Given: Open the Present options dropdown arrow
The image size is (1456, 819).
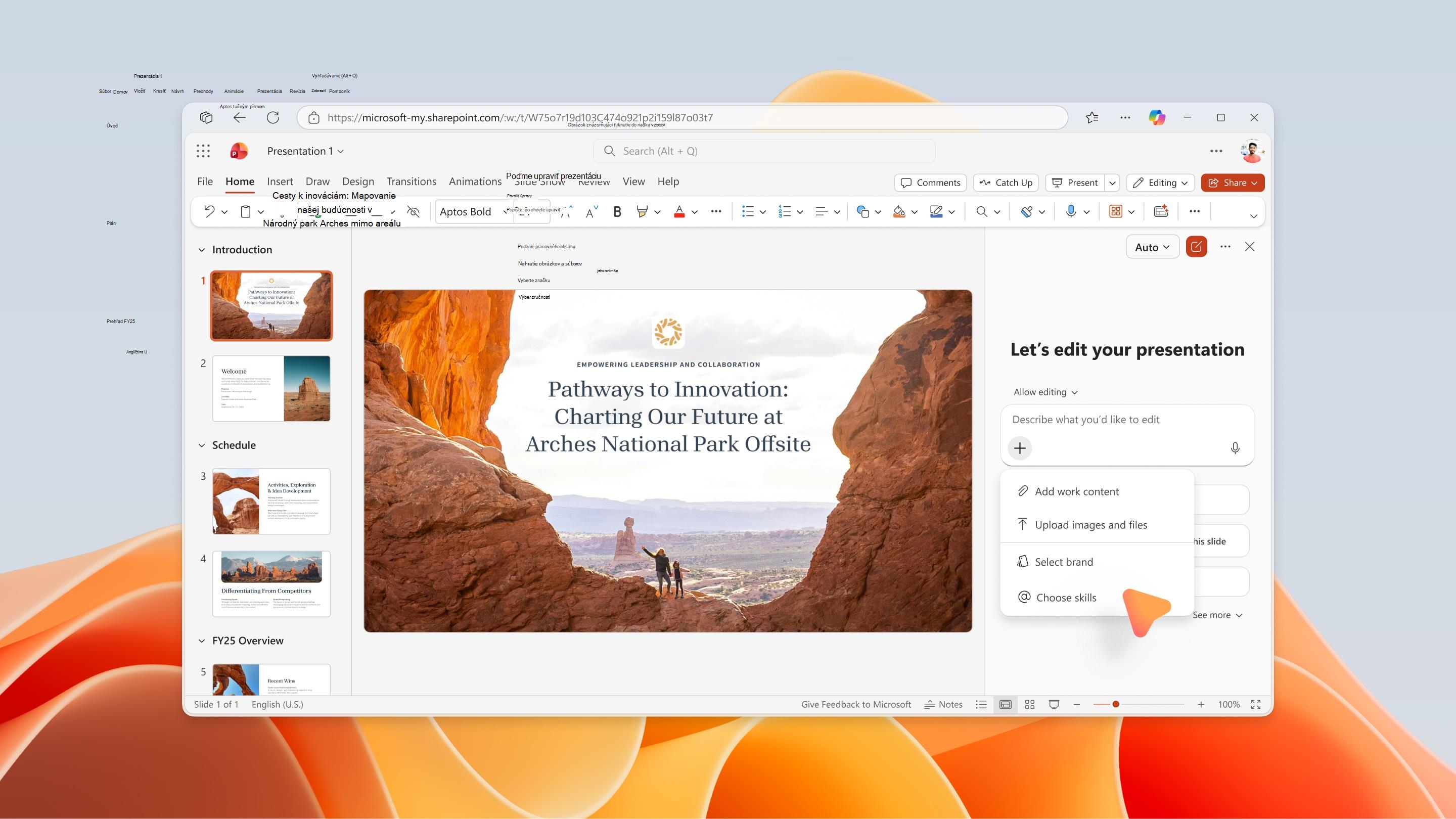Looking at the screenshot, I should point(1112,183).
